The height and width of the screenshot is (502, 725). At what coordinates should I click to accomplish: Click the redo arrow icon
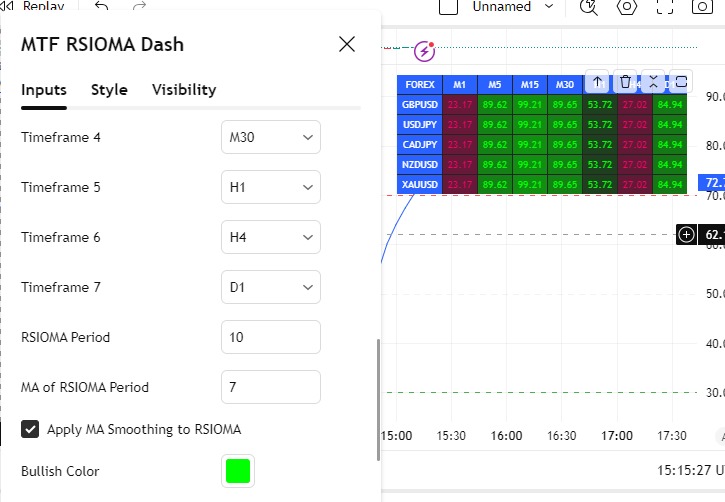coord(139,7)
